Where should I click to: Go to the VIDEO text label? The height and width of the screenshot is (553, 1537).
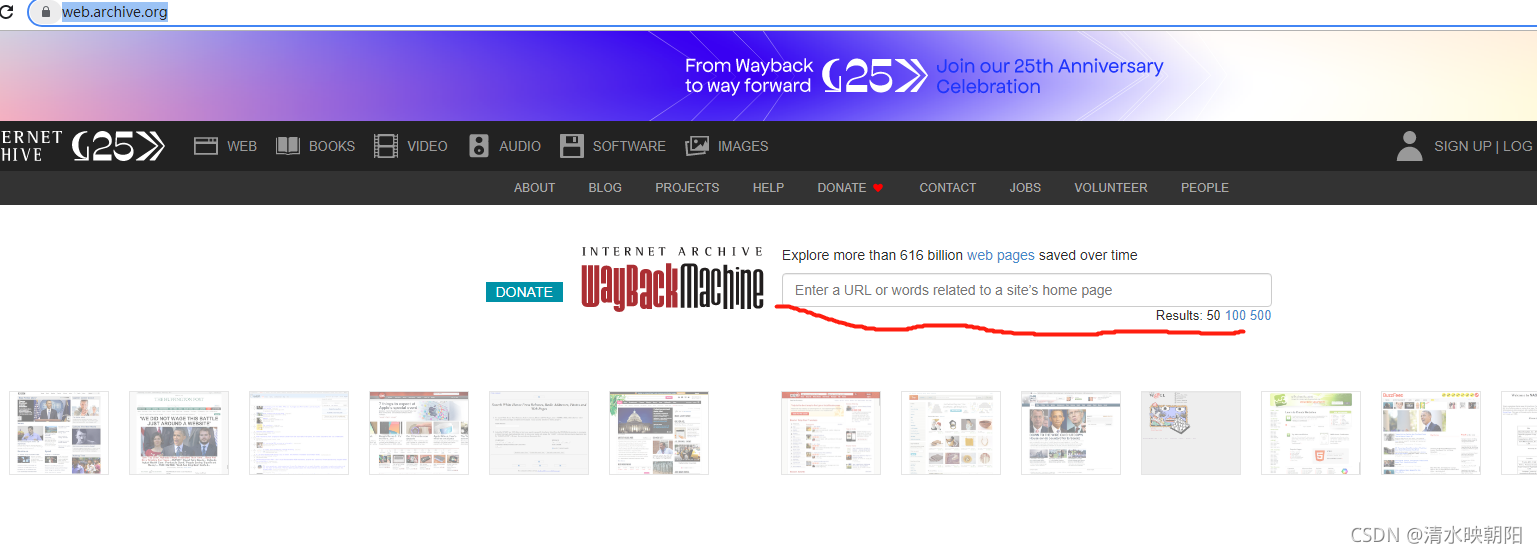point(427,146)
